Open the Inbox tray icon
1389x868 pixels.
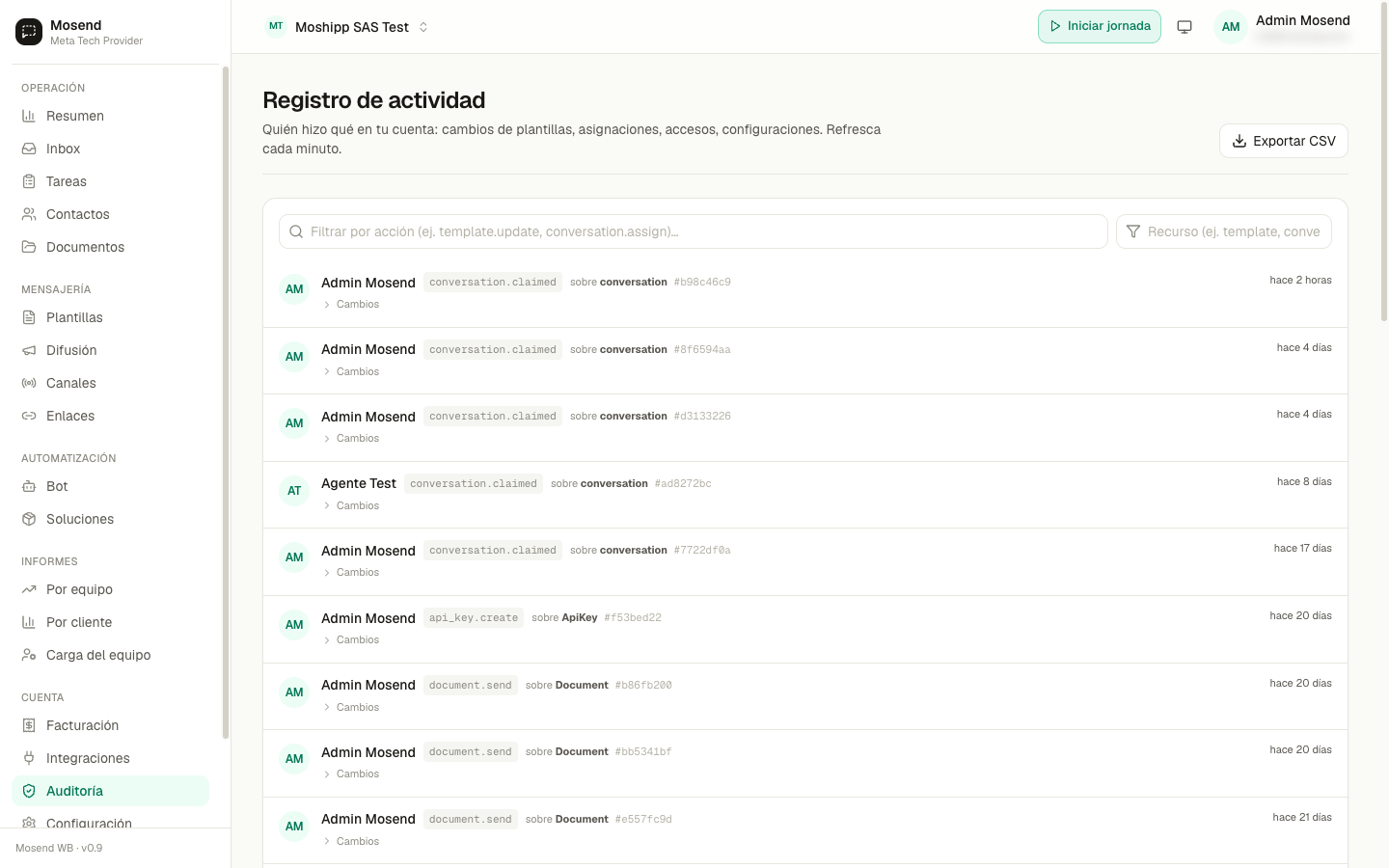29,149
